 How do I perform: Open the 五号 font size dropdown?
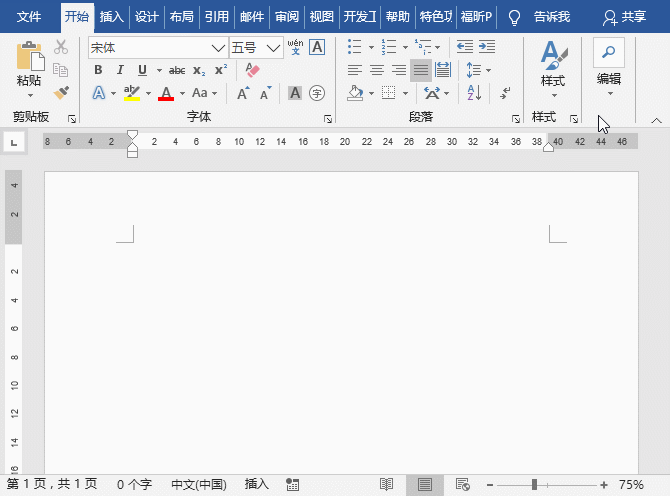tap(273, 48)
